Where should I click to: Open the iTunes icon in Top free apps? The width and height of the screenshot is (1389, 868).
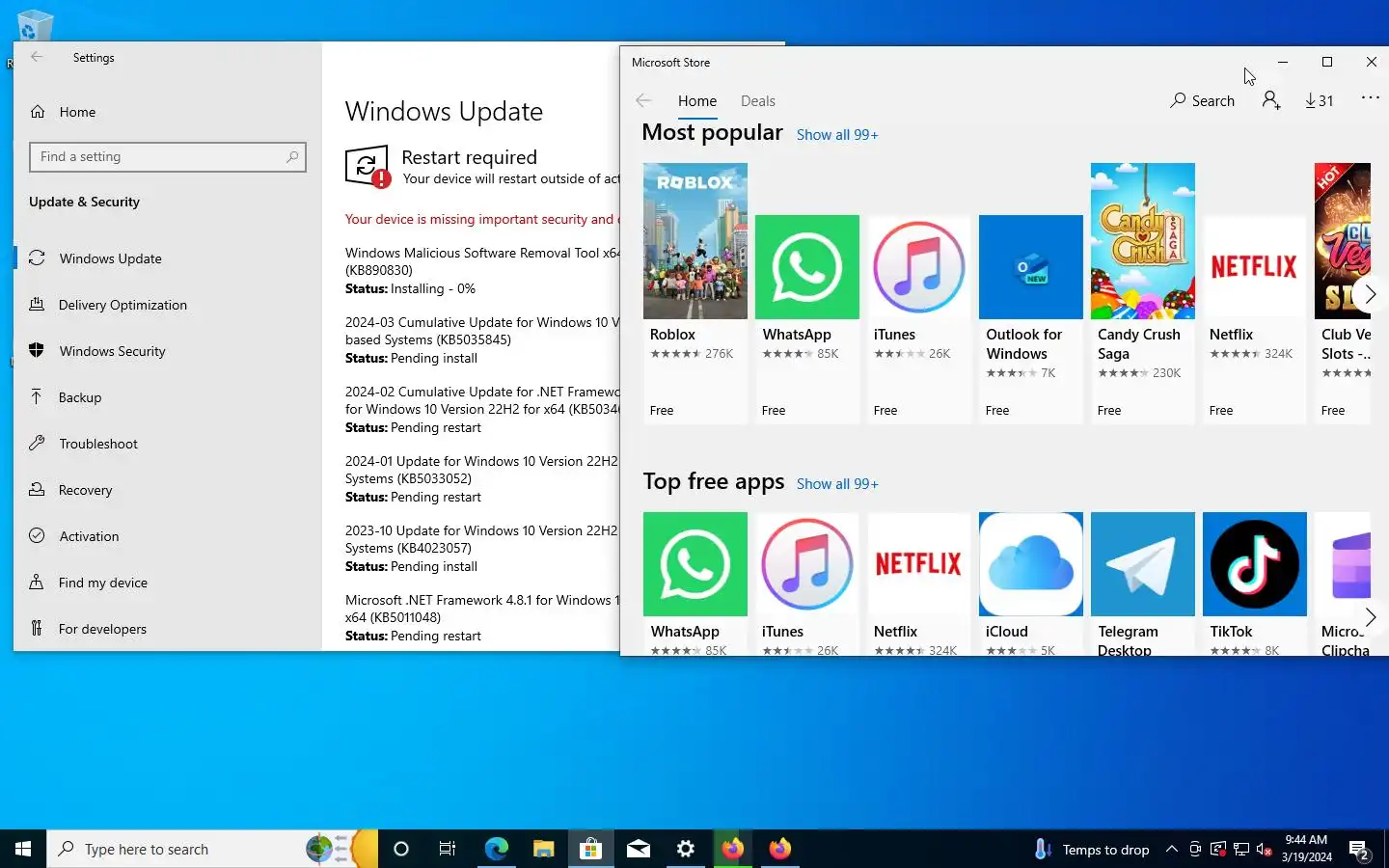point(806,563)
